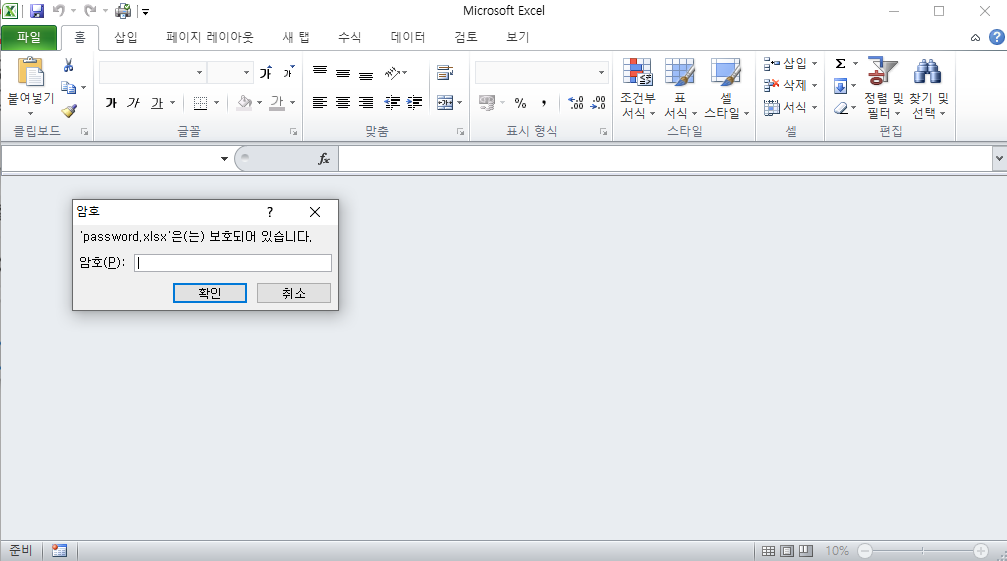Click the increase decimal icon
1007x561 pixels.
576,103
